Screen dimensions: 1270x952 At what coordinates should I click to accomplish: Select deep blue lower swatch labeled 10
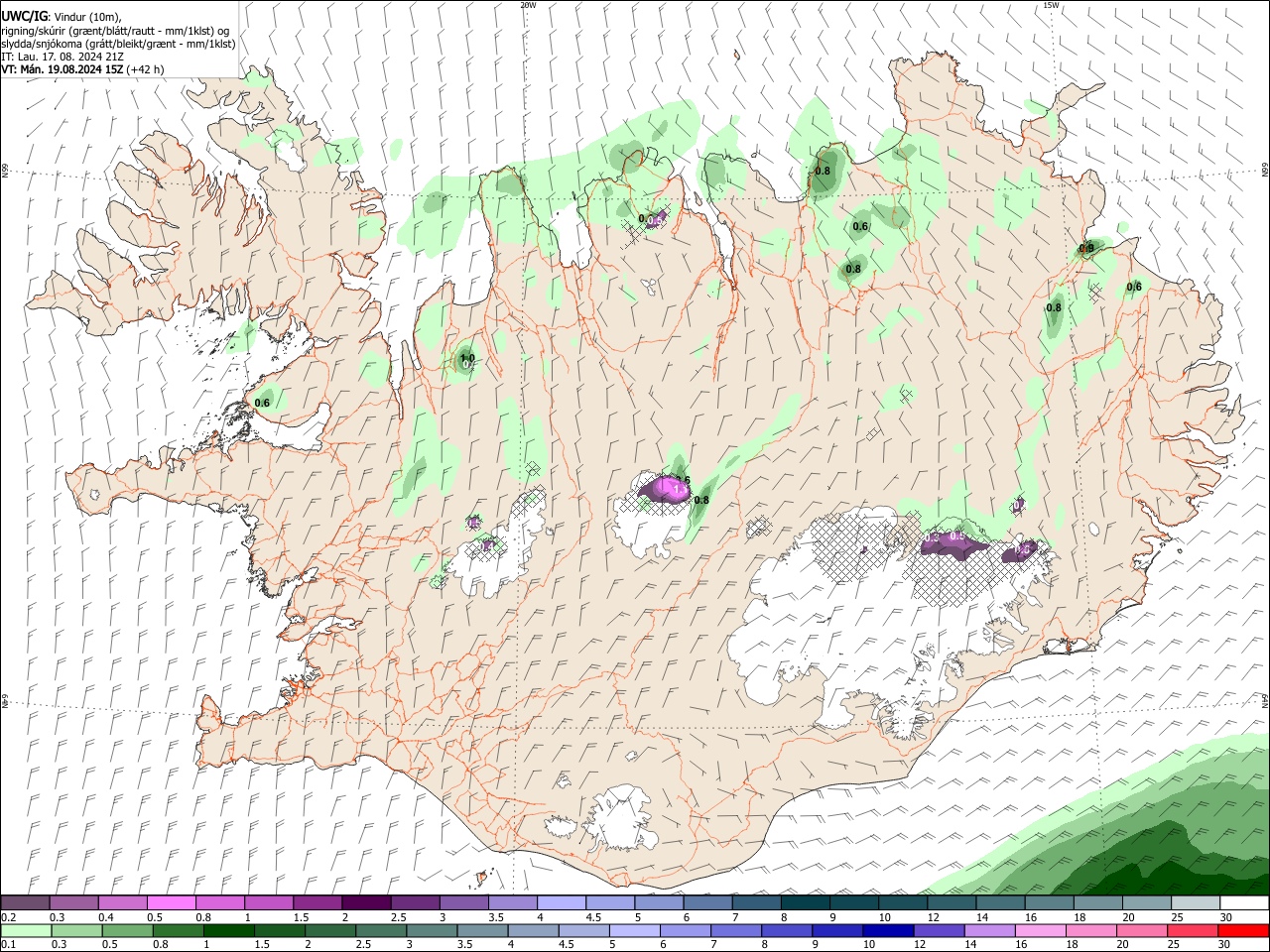coord(888,930)
